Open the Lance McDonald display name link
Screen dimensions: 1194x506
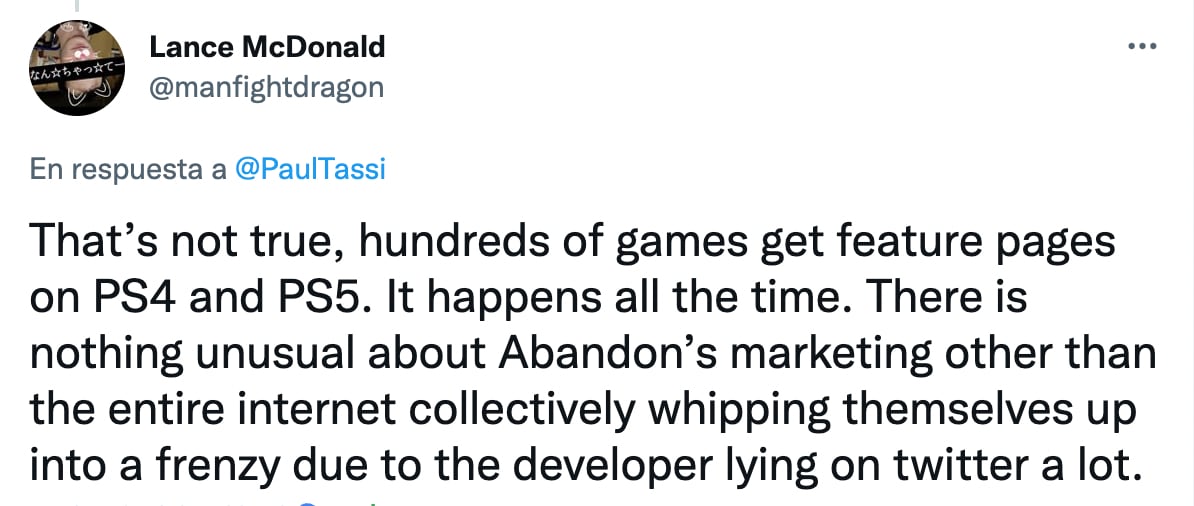(x=267, y=46)
